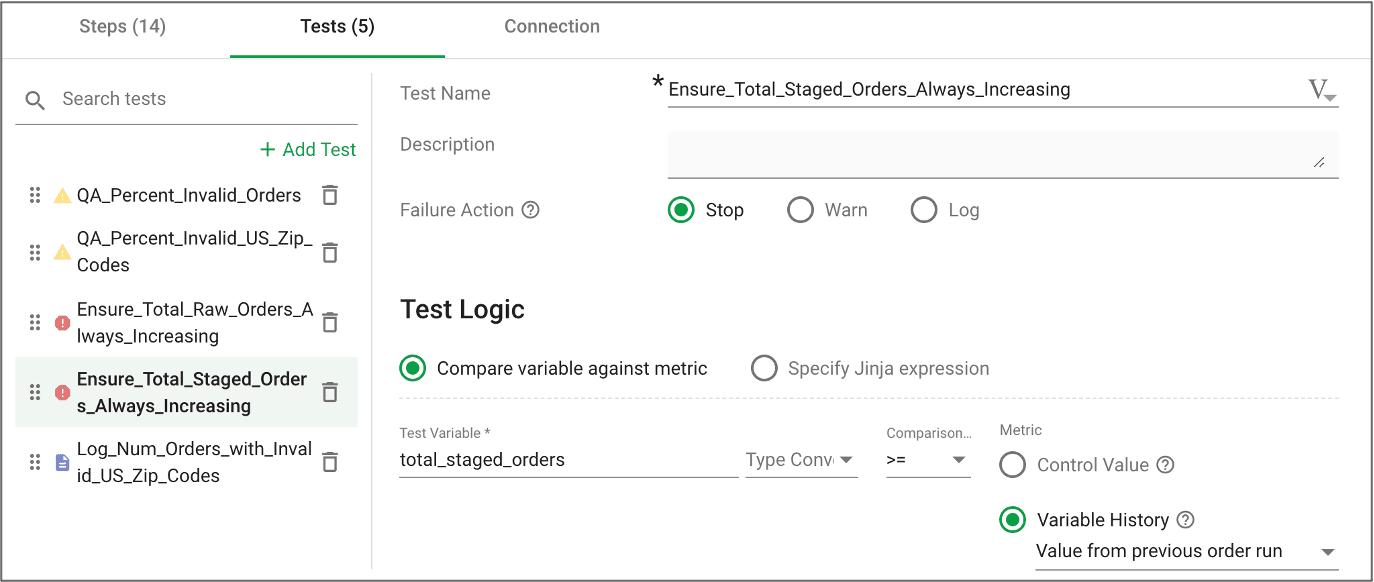Click trash icon for QA_Percent_Invalid_US_Zip_Codes
The image size is (1374, 582).
click(330, 252)
